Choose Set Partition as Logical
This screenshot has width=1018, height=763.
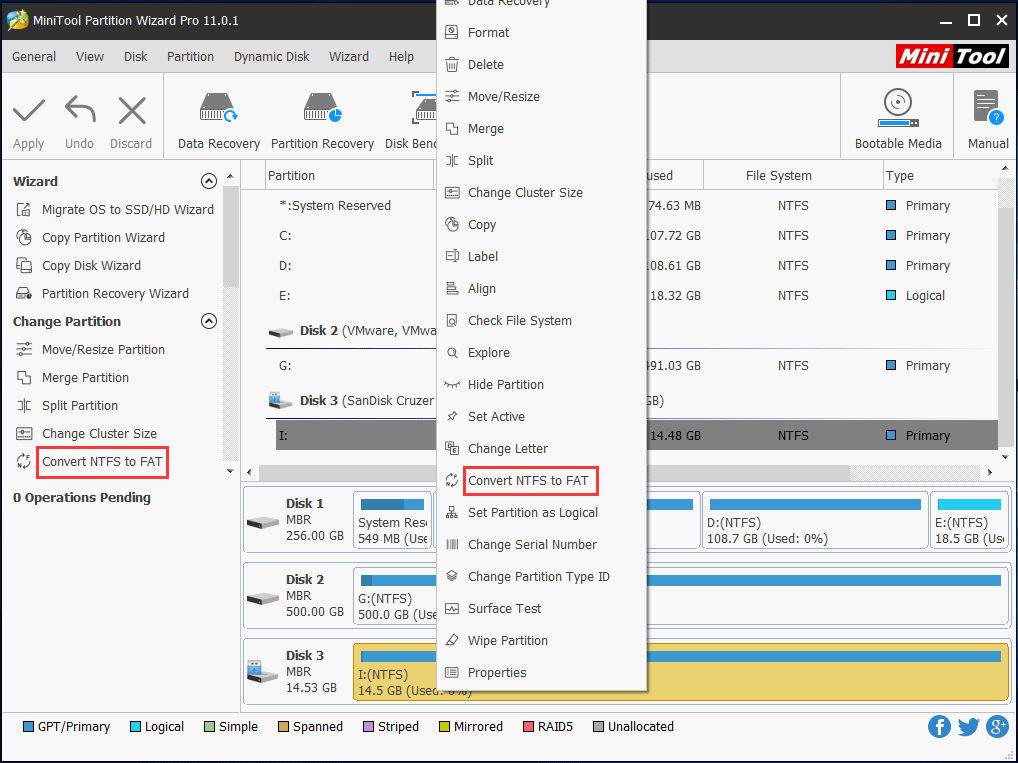point(541,512)
